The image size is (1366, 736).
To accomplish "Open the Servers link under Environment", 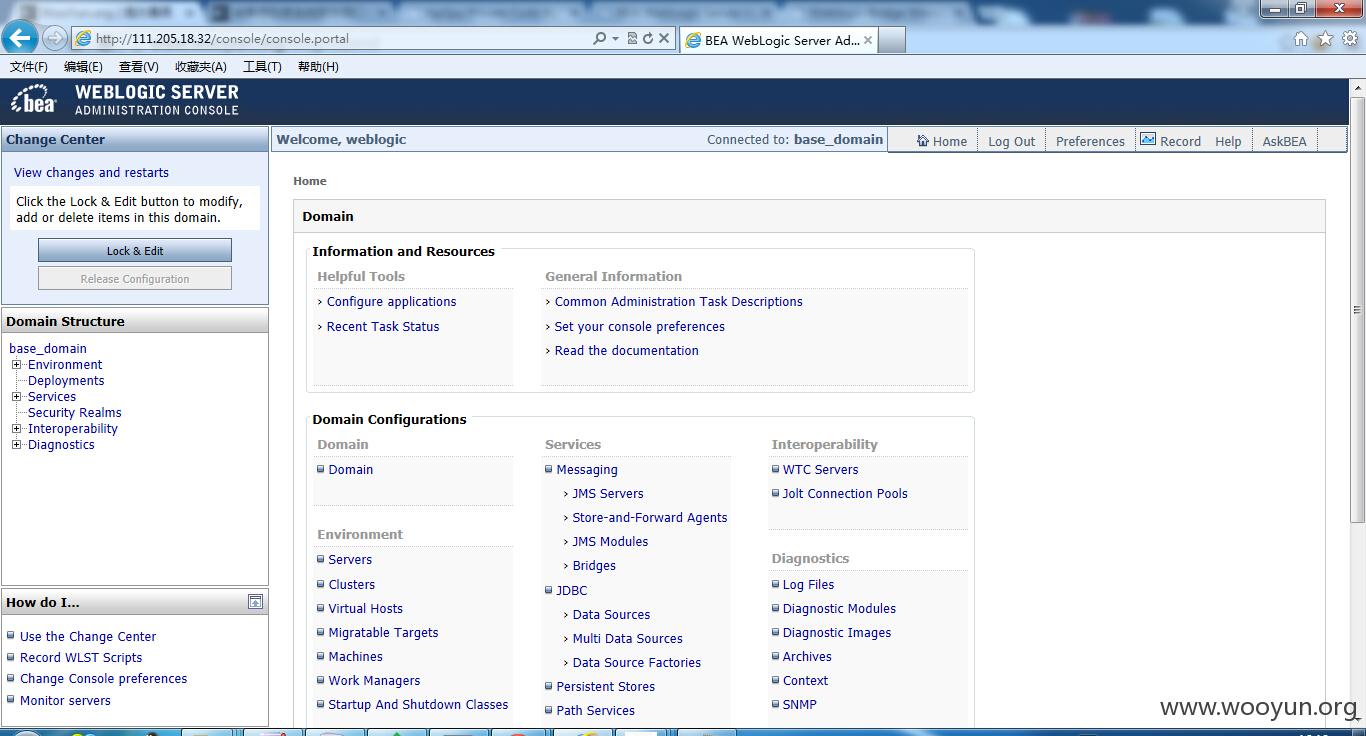I will pyautogui.click(x=350, y=560).
